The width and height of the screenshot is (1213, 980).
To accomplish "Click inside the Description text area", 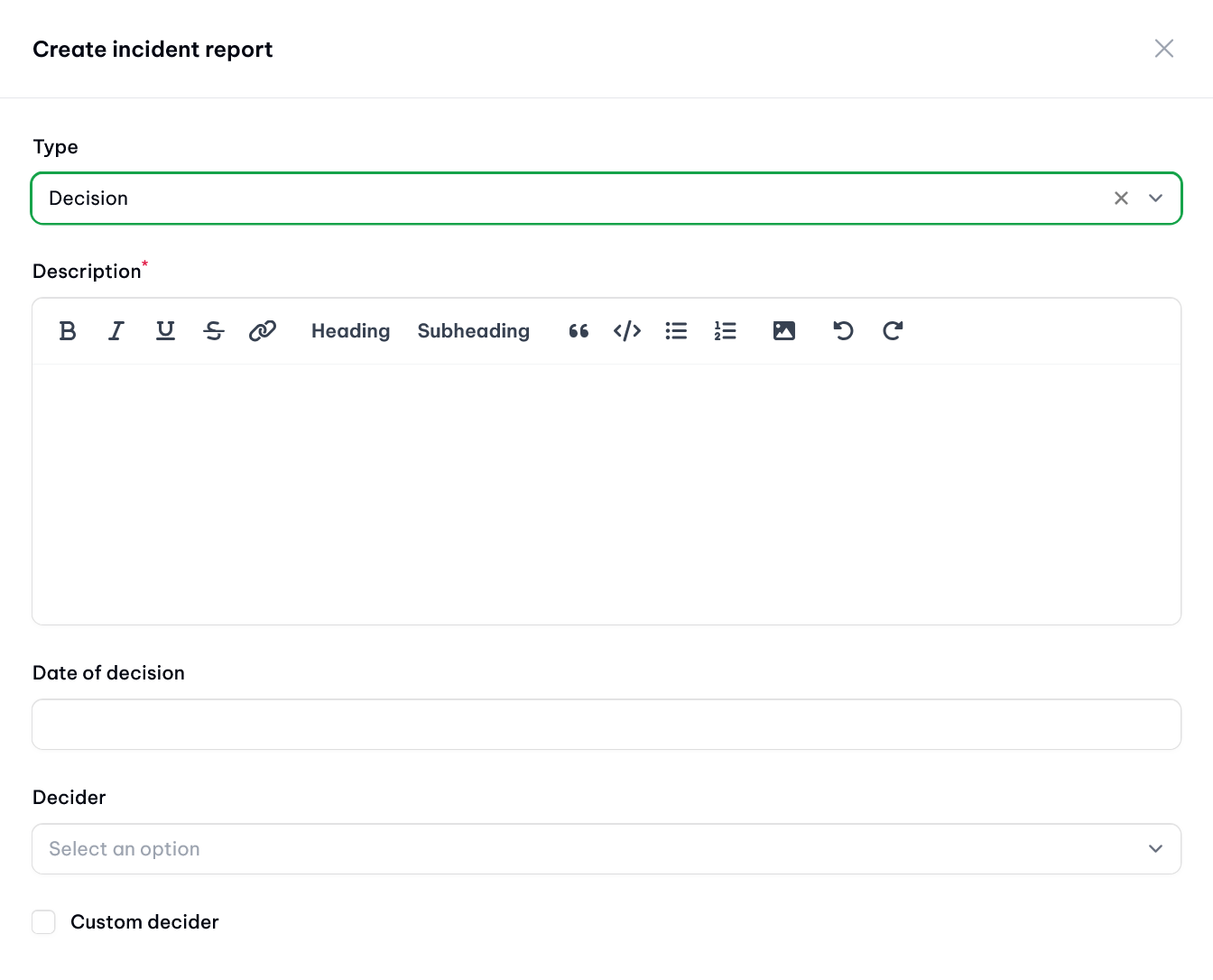I will tap(606, 495).
